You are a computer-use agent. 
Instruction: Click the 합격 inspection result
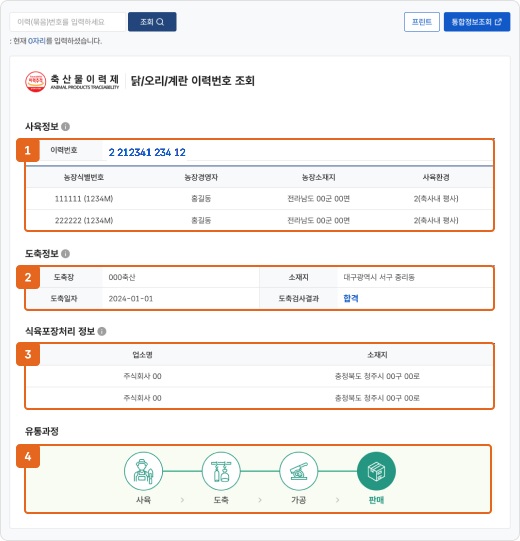tap(351, 298)
